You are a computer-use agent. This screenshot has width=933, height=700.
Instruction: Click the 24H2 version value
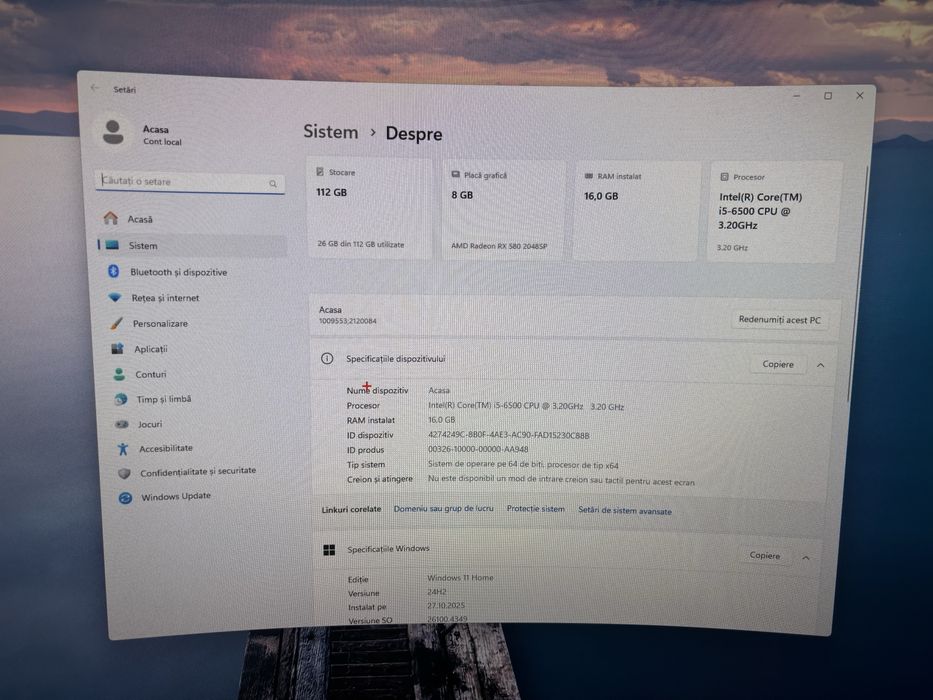coord(436,592)
